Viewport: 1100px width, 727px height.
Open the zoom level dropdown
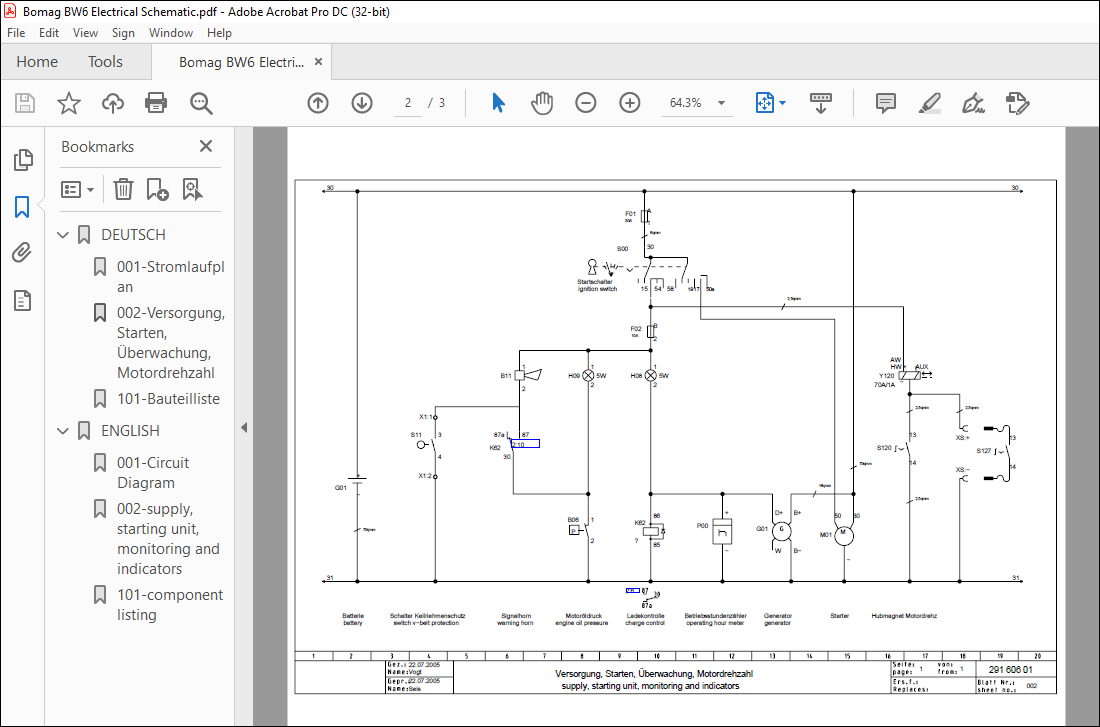tap(721, 103)
